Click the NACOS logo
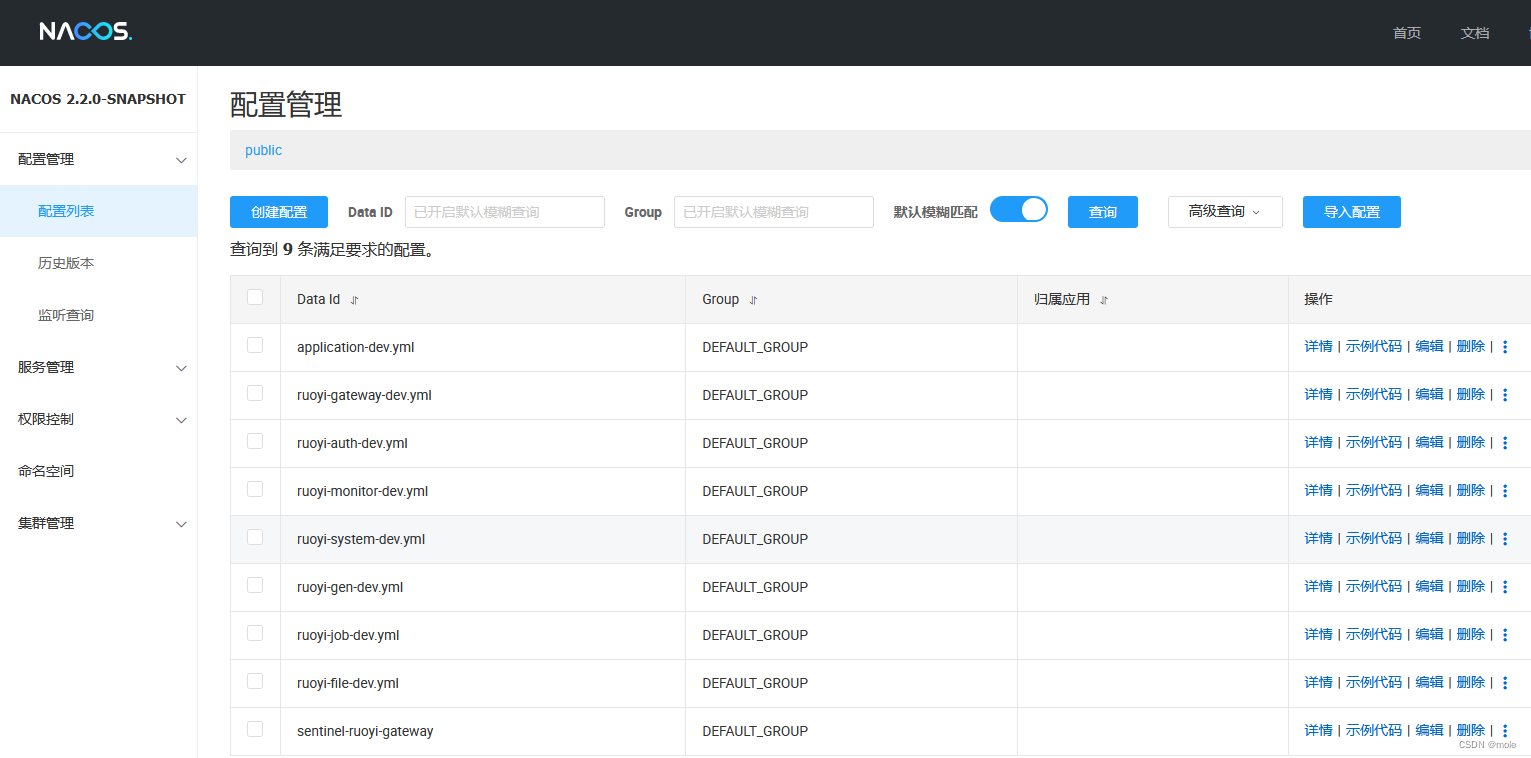This screenshot has width=1531, height=758. tap(84, 31)
